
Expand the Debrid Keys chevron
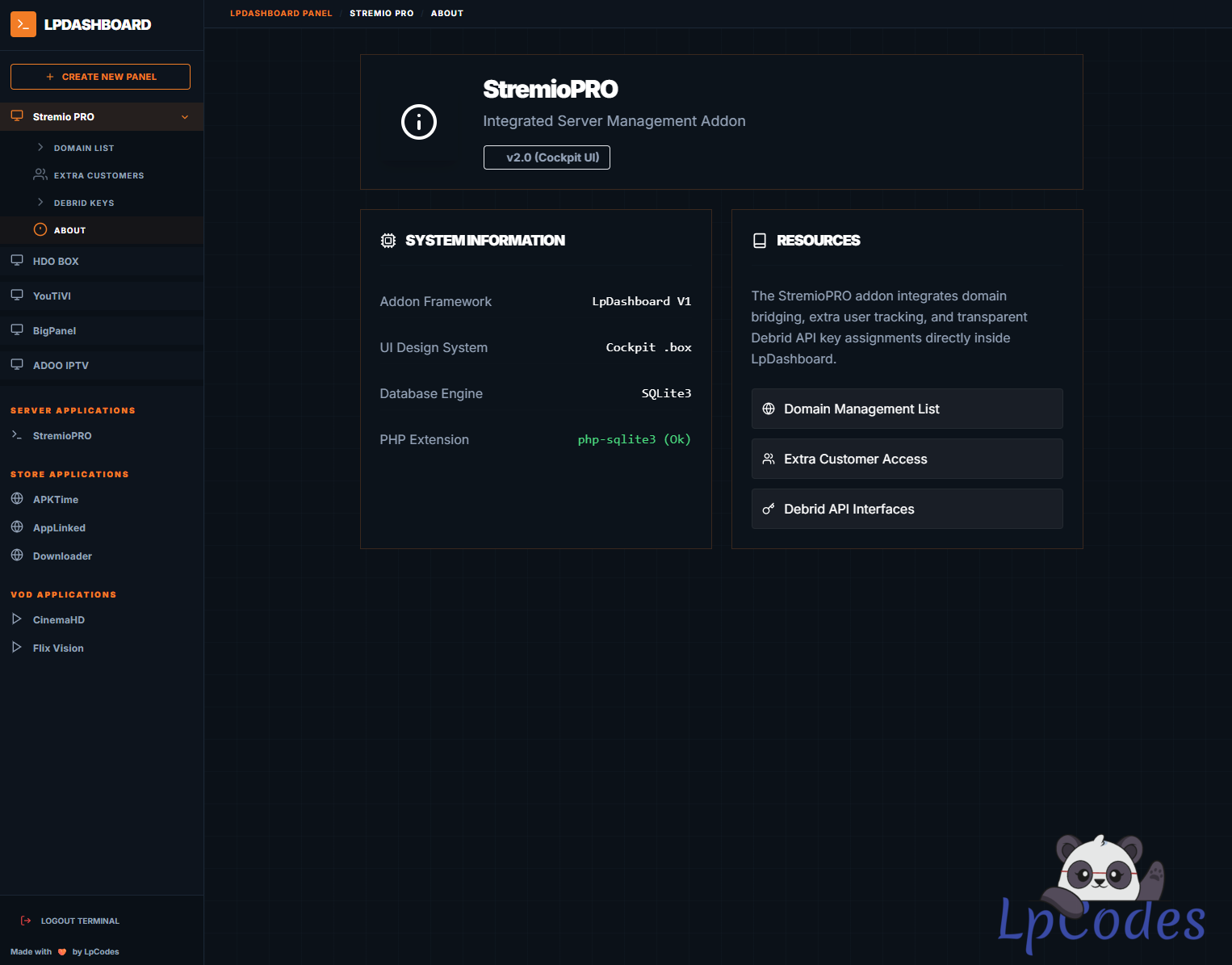[40, 203]
